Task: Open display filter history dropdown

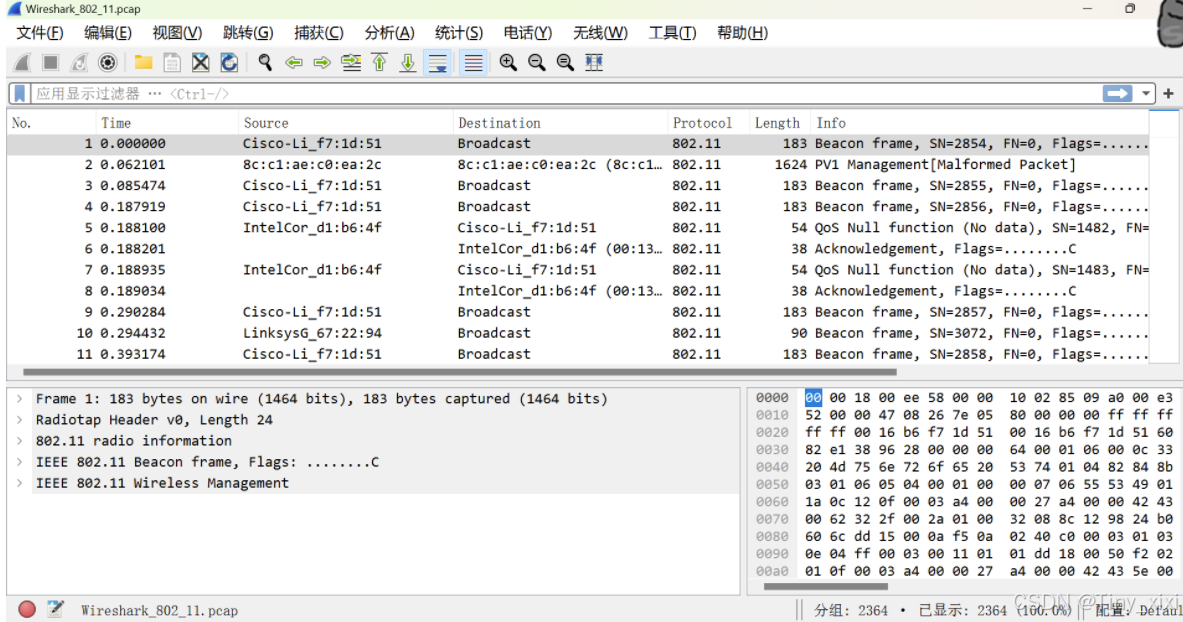Action: pyautogui.click(x=1146, y=94)
